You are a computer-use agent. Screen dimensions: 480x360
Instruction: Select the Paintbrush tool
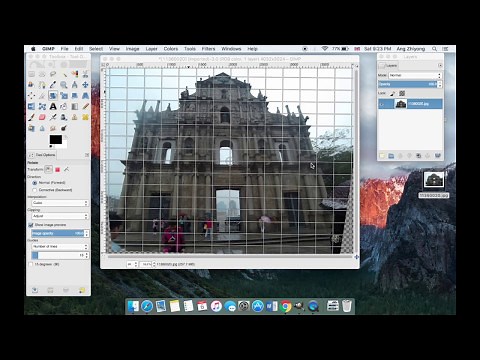pos(31,117)
